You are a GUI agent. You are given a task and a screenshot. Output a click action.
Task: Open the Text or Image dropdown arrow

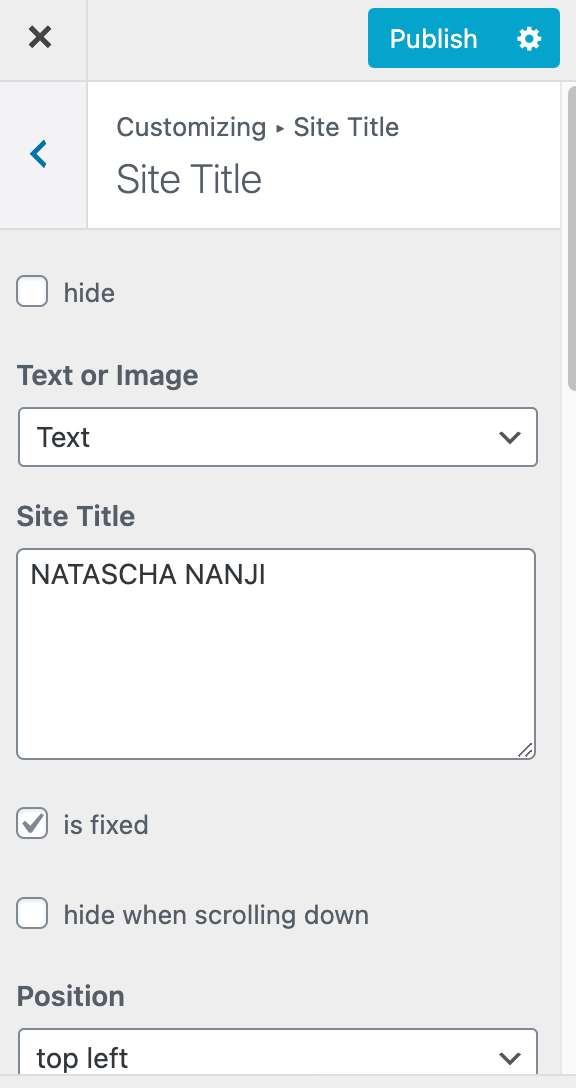510,437
